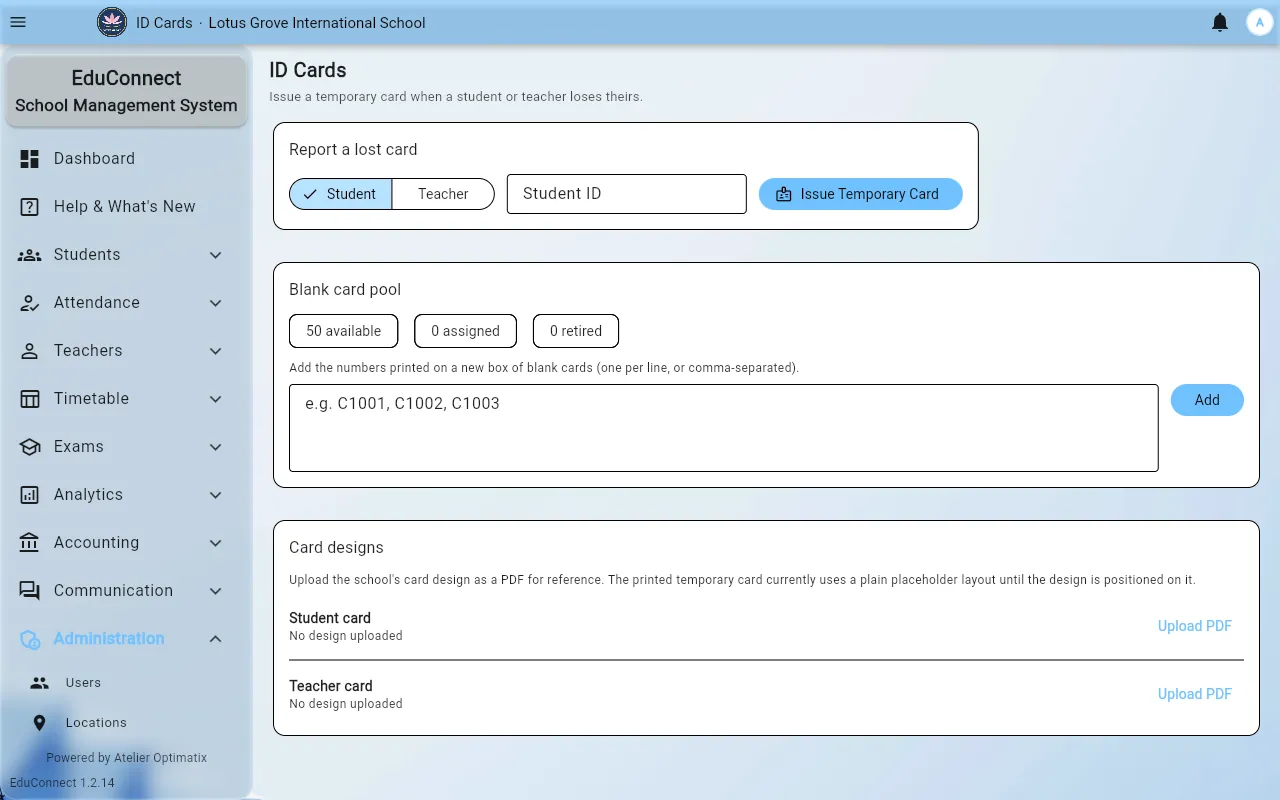Click the Locations pin icon

[40, 722]
